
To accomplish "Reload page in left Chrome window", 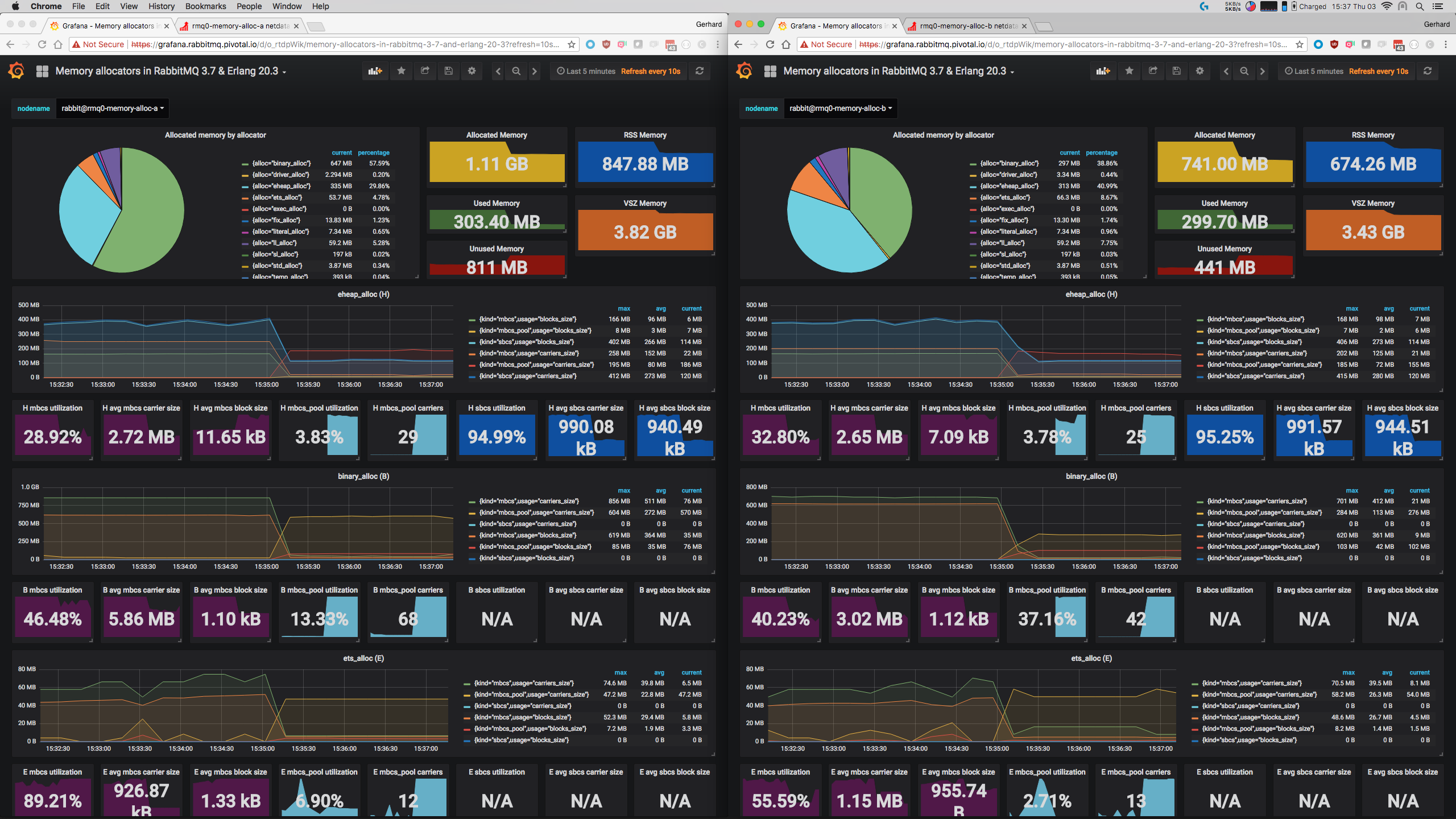I will [42, 44].
